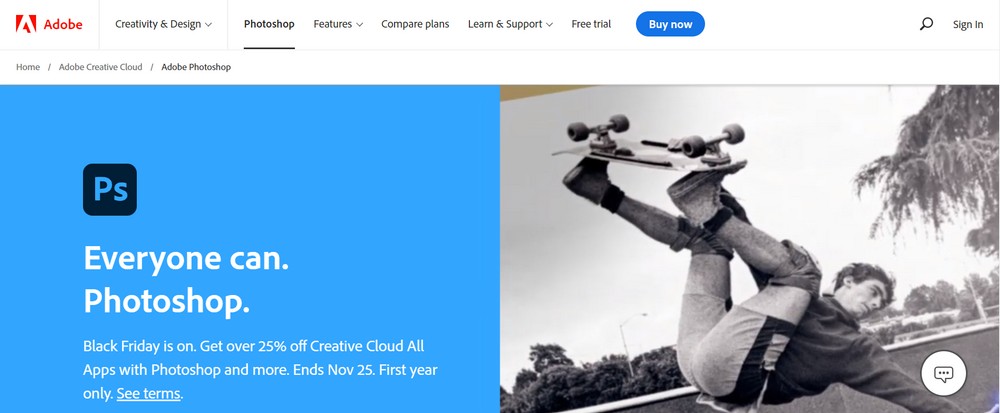The width and height of the screenshot is (1000, 413).
Task: Expand the Features menu chevron
Action: pyautogui.click(x=360, y=25)
